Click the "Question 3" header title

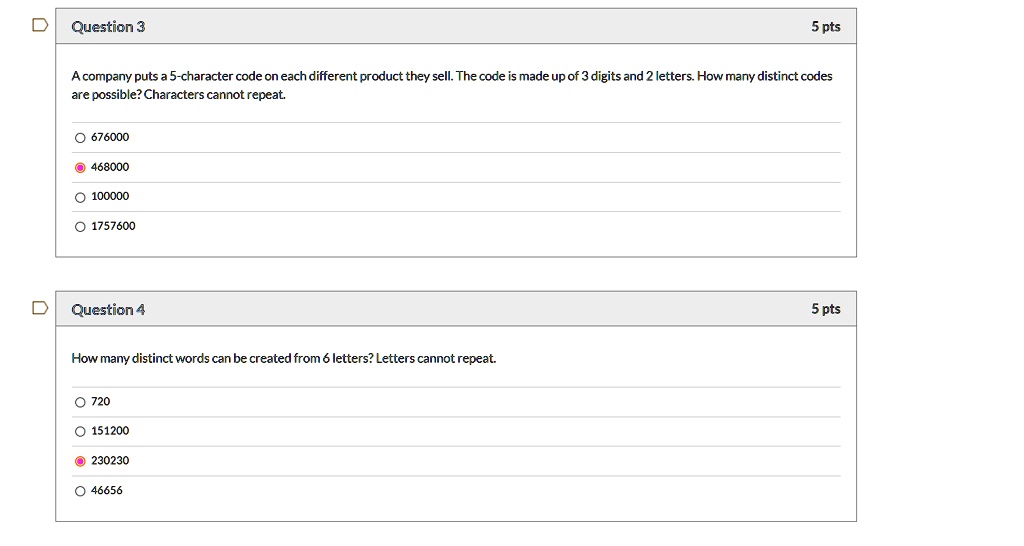(x=108, y=27)
